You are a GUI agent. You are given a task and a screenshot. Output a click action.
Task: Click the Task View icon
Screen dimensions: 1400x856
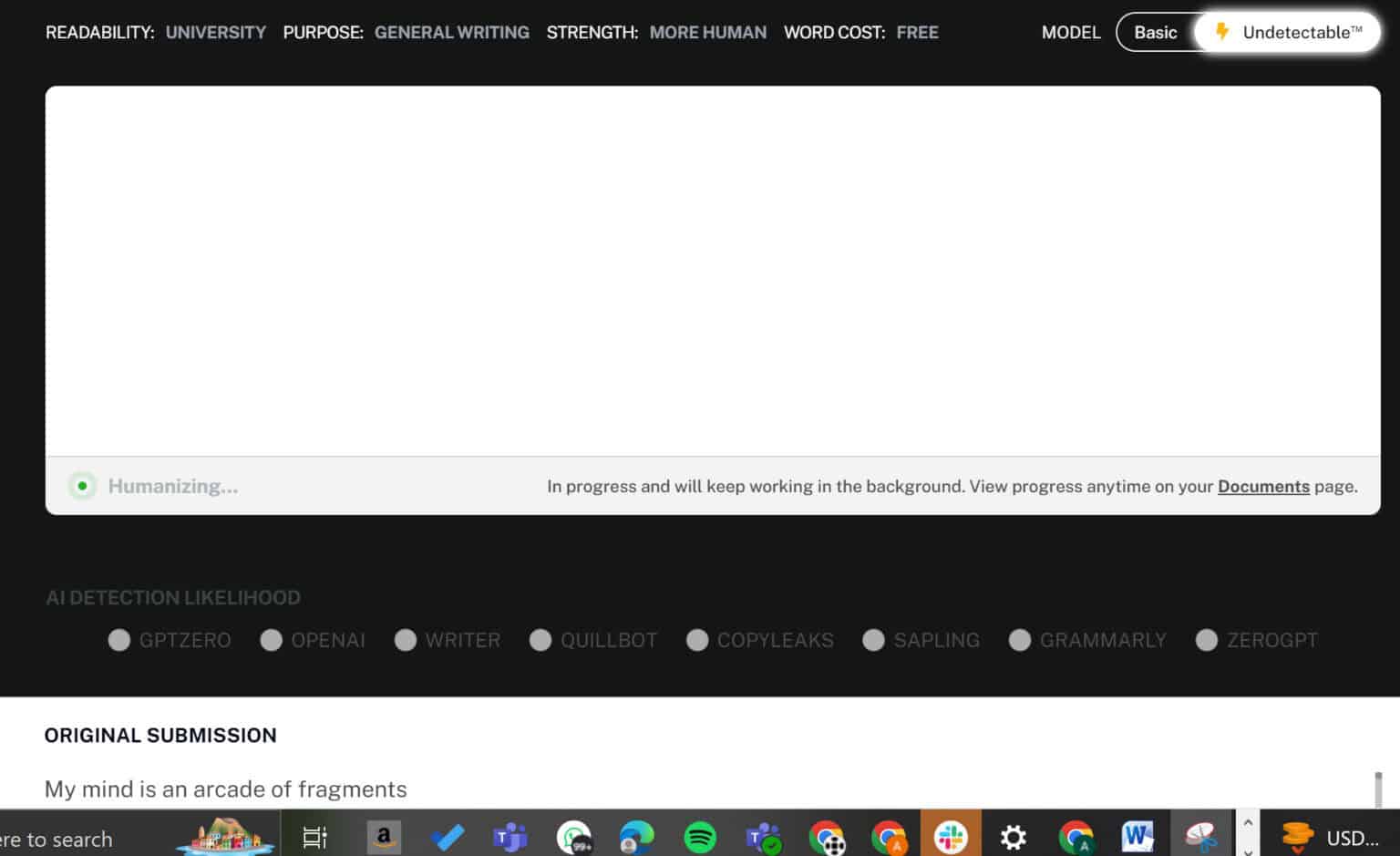point(314,837)
